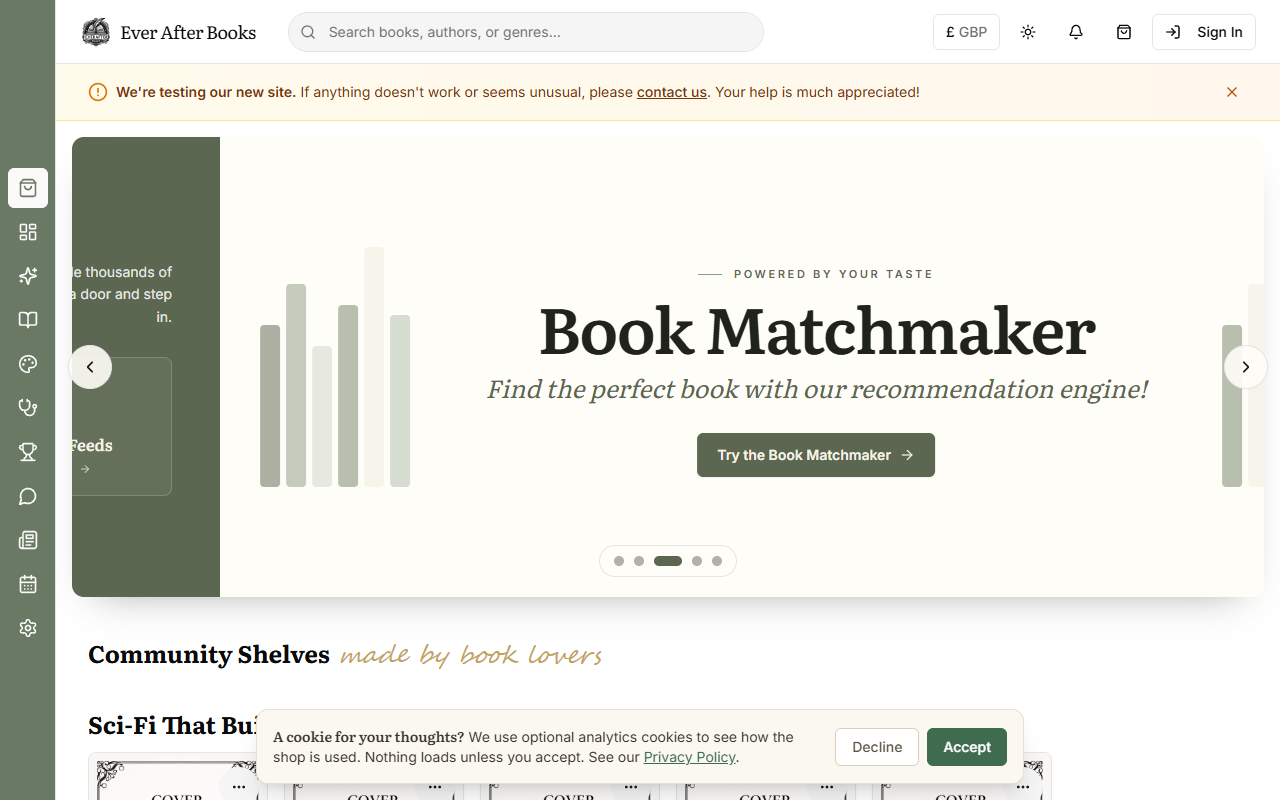Go to previous carousel slide
Viewport: 1280px width, 800px height.
tap(90, 367)
